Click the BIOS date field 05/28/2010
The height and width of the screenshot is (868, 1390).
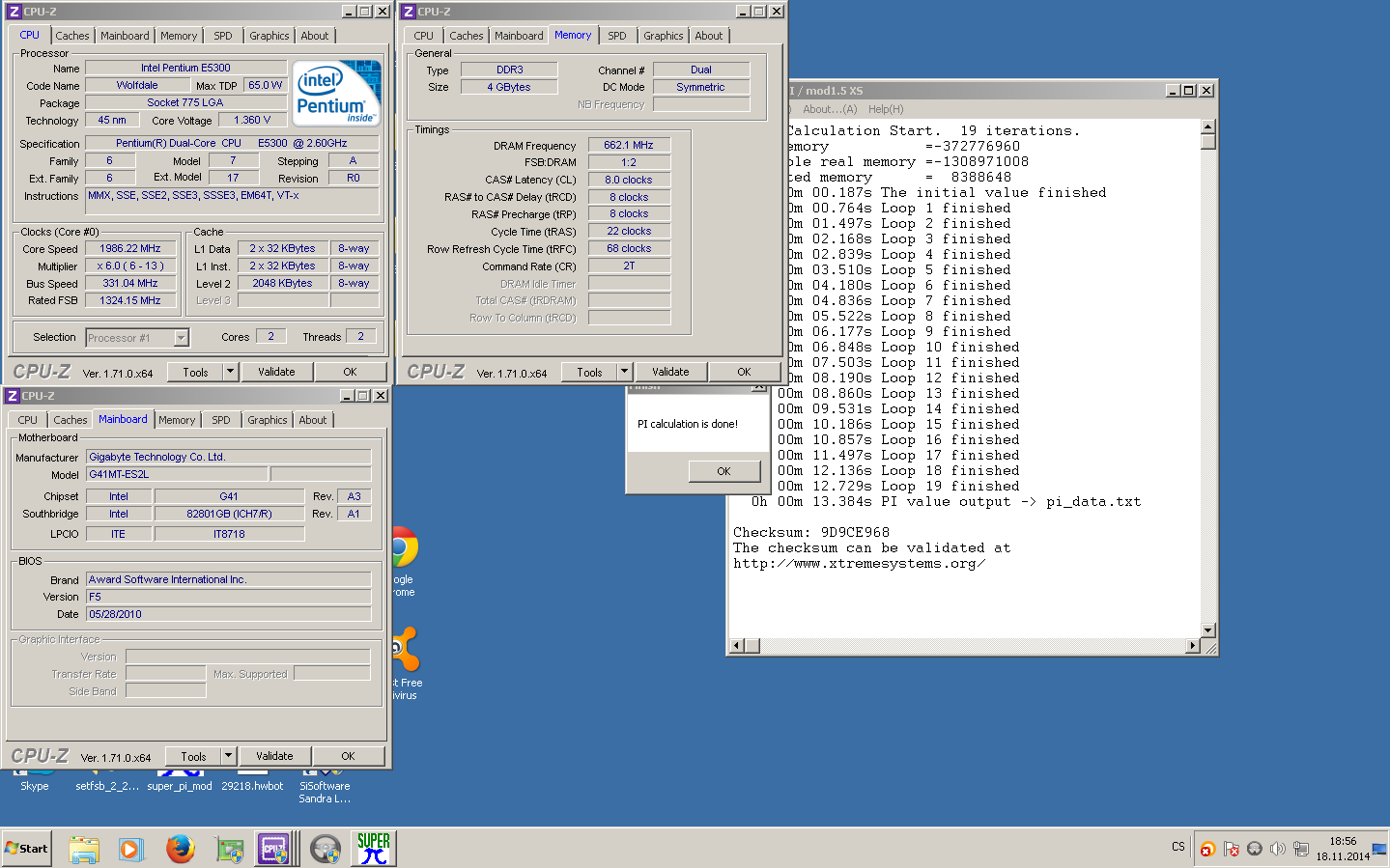(229, 614)
